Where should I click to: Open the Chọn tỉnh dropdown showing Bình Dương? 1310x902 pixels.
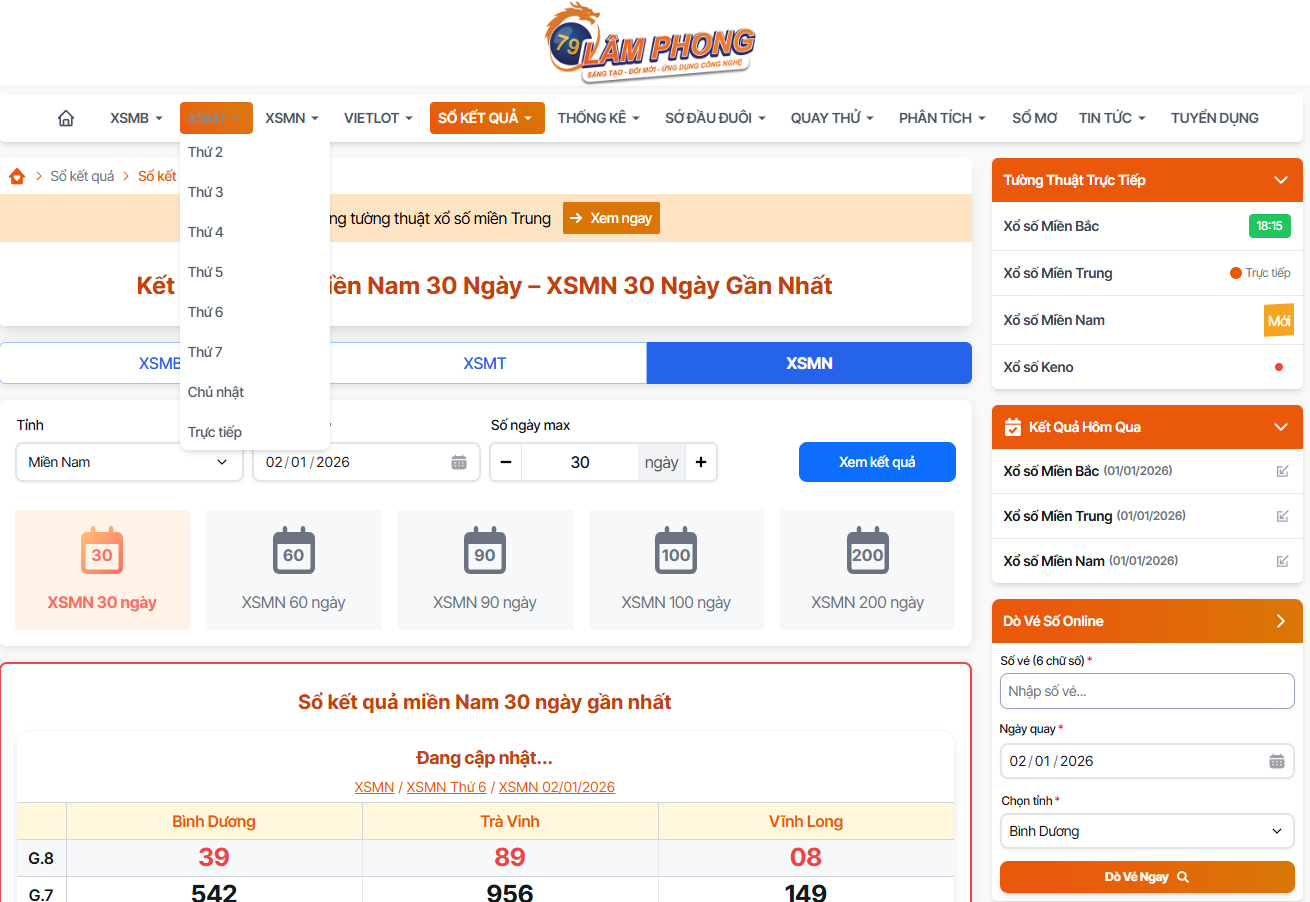tap(1146, 831)
